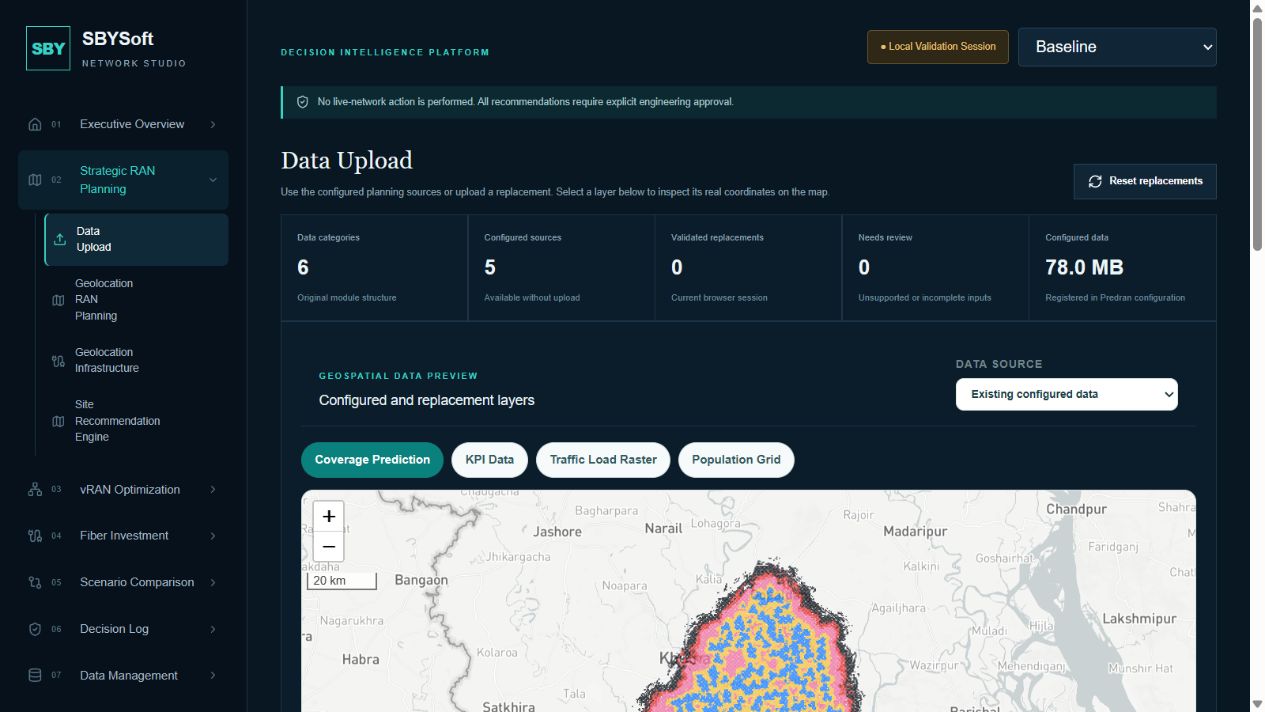Click the Validated replacements card
This screenshot has height=712, width=1265.
748,268
